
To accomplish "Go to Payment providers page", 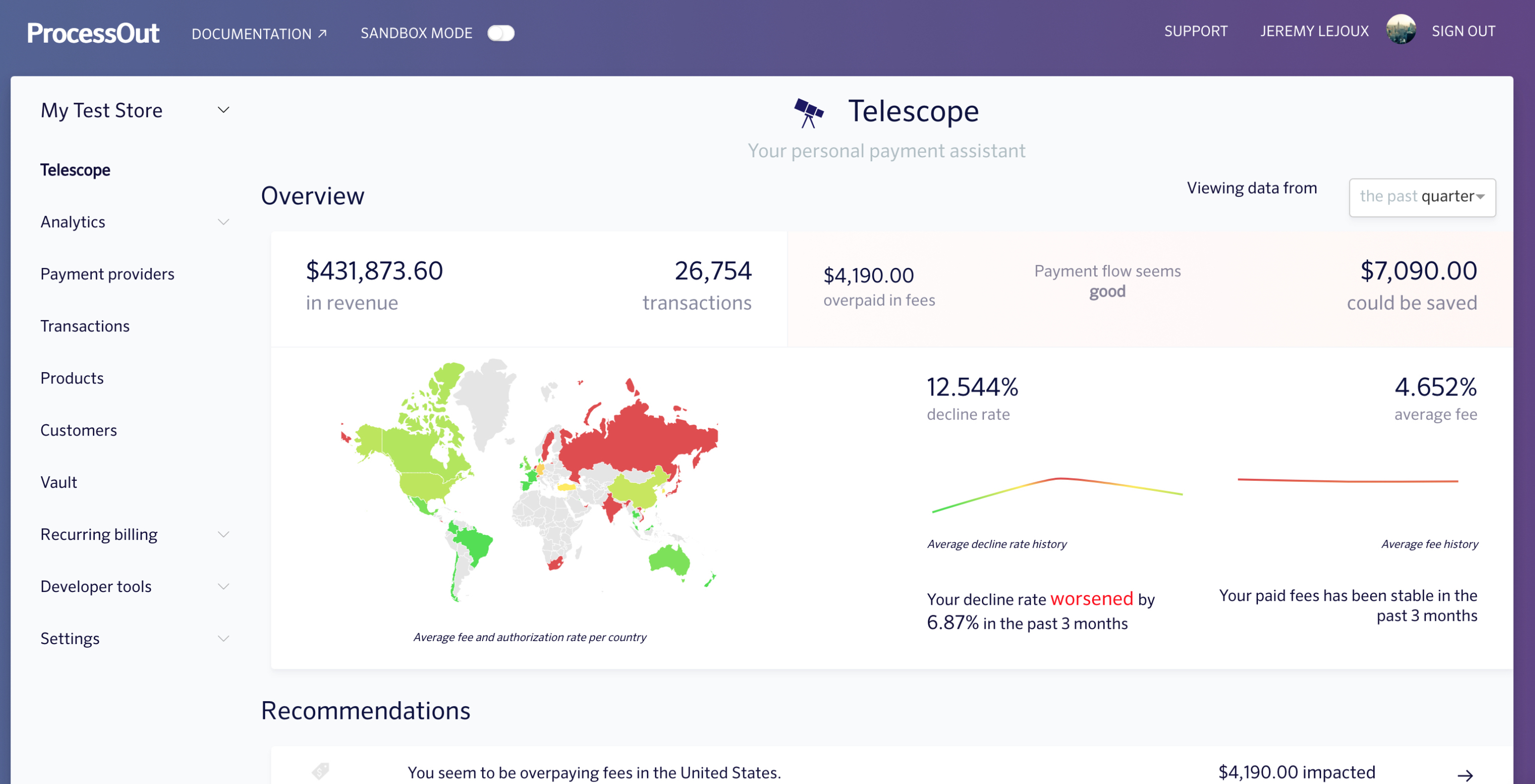I will point(107,274).
